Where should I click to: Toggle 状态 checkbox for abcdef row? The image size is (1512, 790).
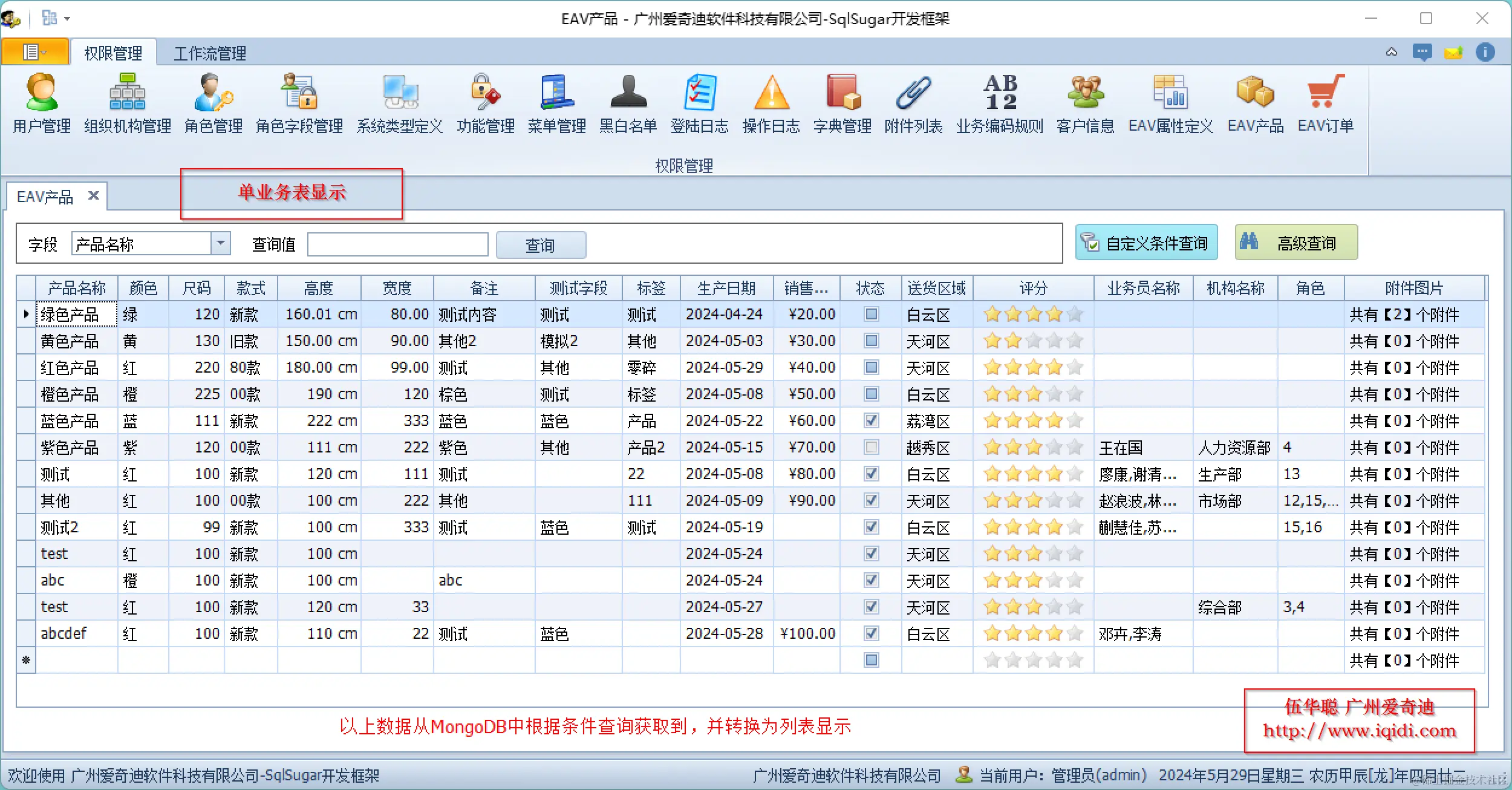pos(871,633)
